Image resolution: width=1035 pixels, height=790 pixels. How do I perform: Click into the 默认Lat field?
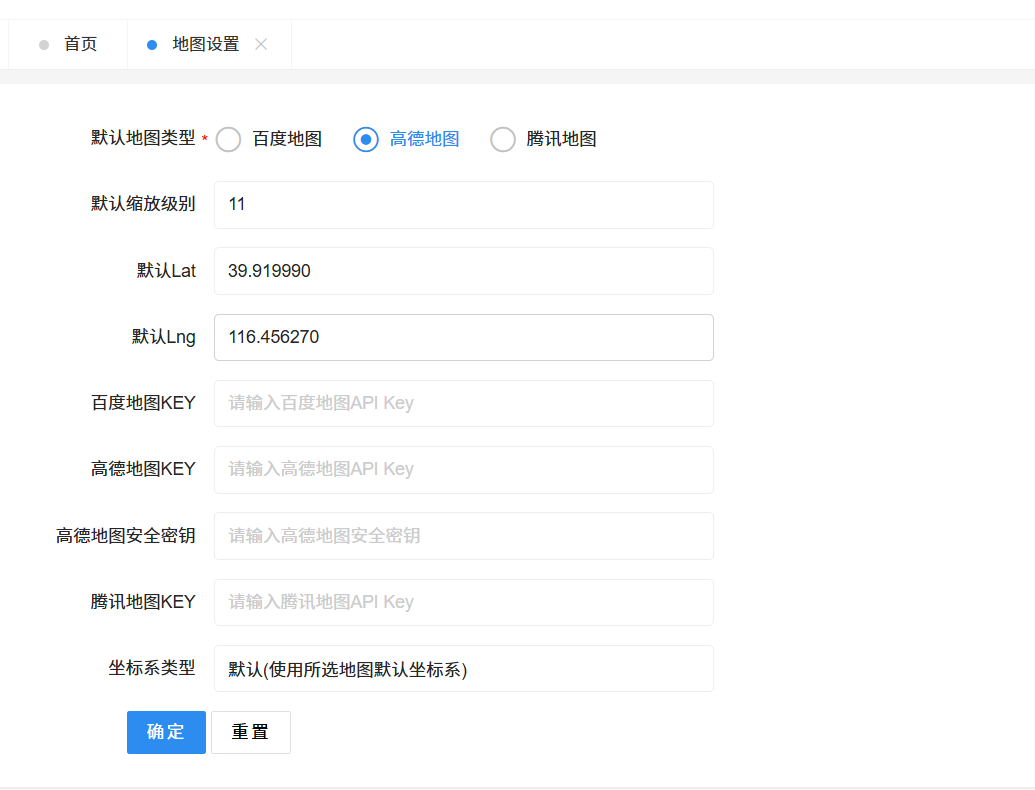click(x=463, y=271)
